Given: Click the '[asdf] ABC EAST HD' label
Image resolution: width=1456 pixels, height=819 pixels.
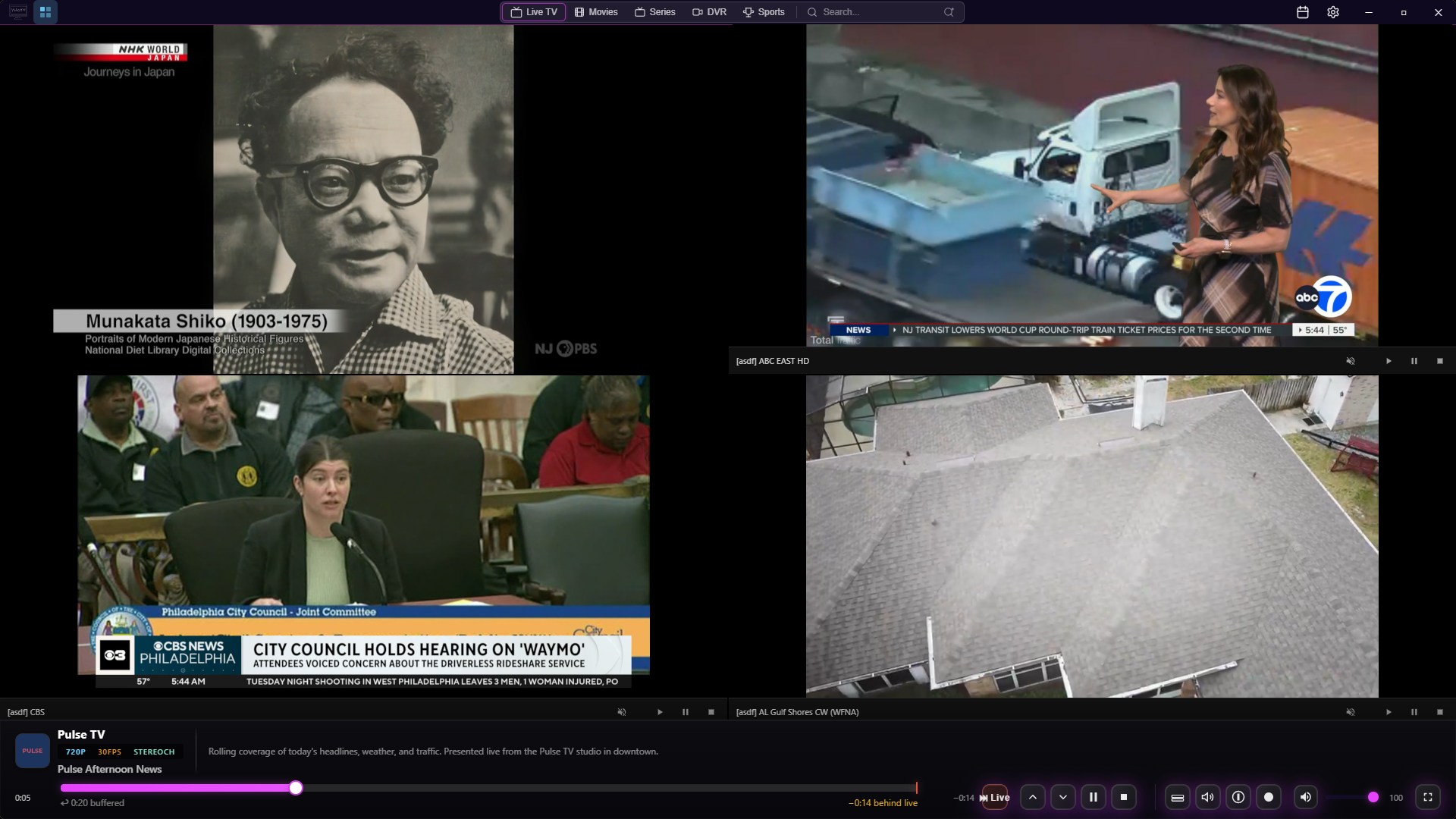Looking at the screenshot, I should pyautogui.click(x=773, y=361).
